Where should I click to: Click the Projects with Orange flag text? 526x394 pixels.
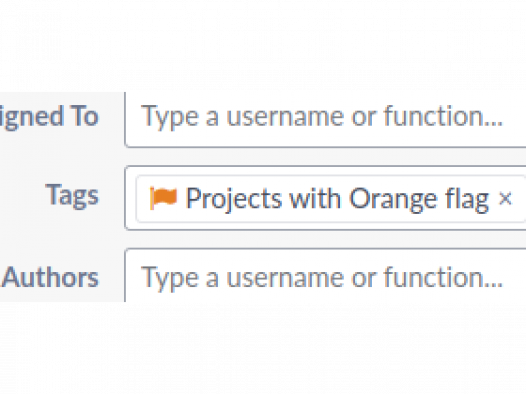(x=337, y=200)
